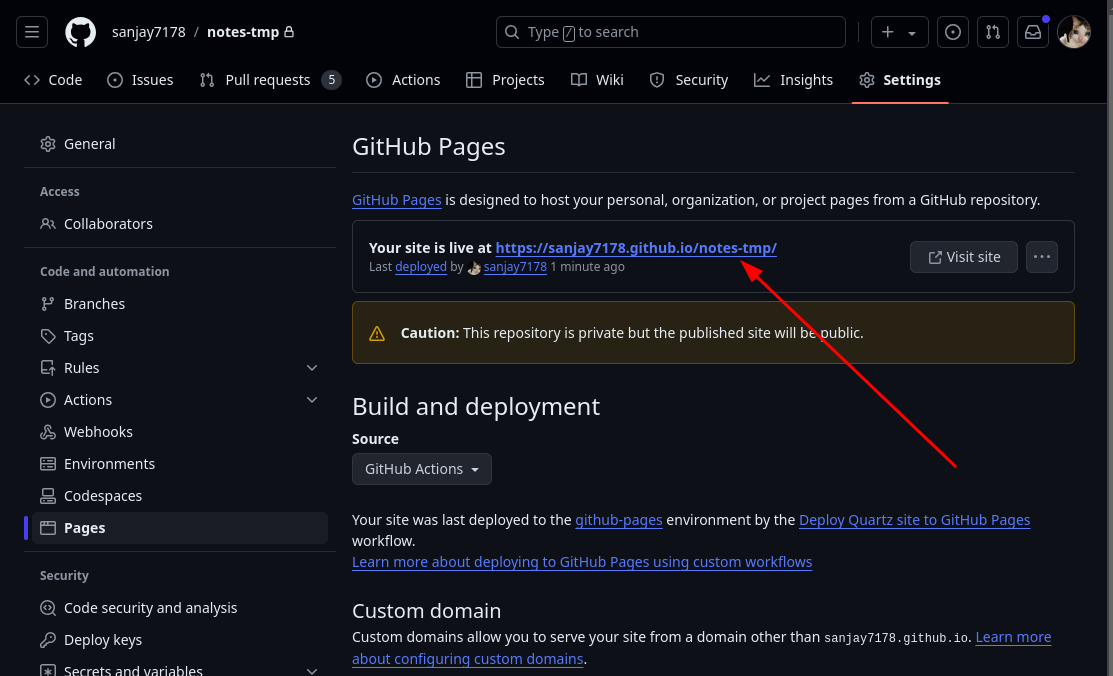Open Deploy Quartz site workflow link
Image resolution: width=1113 pixels, height=676 pixels.
pos(914,520)
